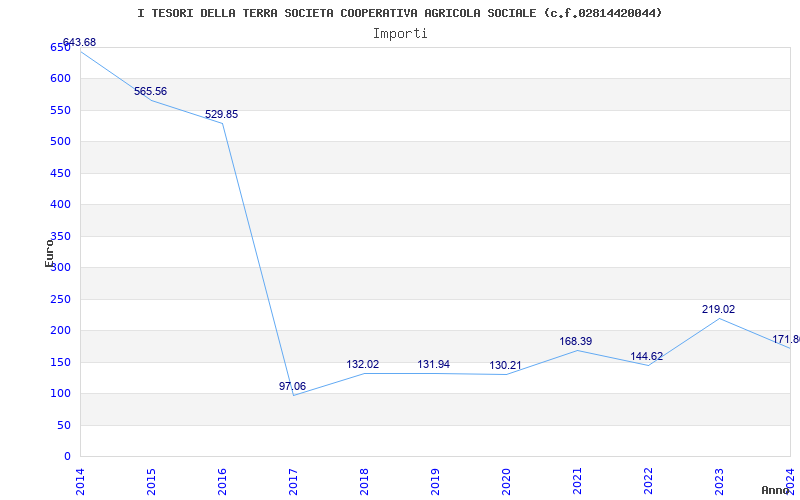Viewport: 800px width, 500px height.
Task: Click the 2015 x-axis tick label
Action: click(151, 481)
